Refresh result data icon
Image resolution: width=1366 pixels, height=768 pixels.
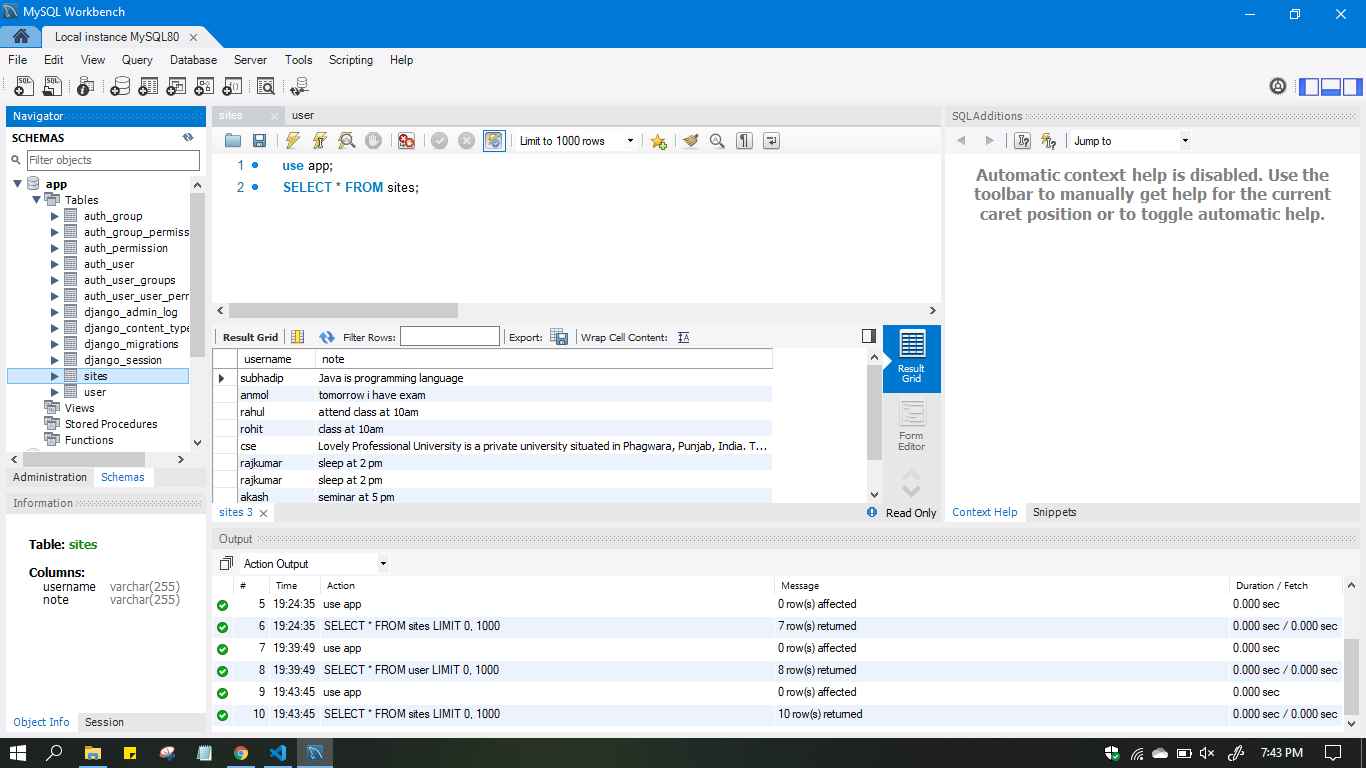point(327,337)
